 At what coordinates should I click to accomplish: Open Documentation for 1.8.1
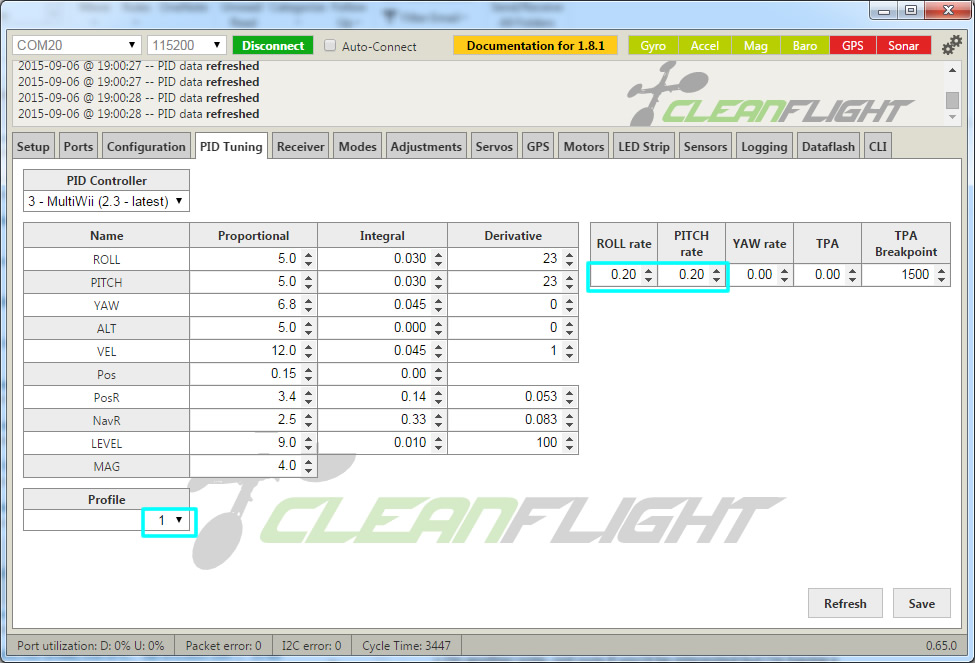click(x=535, y=45)
